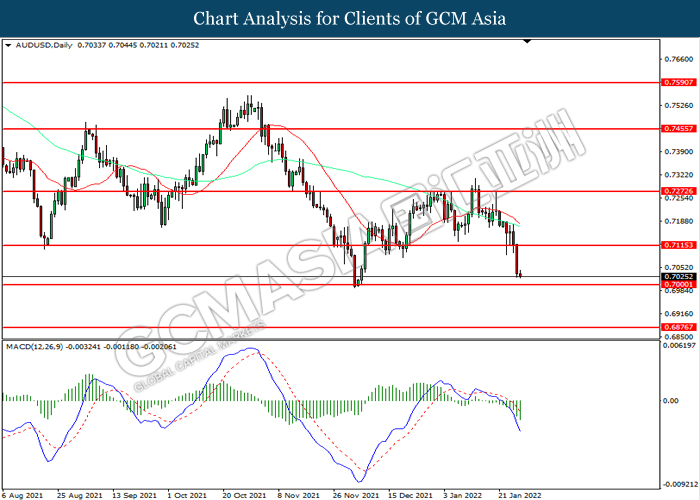Click the chart shift marker triangle at top
The width and height of the screenshot is (700, 500).
click(x=527, y=41)
